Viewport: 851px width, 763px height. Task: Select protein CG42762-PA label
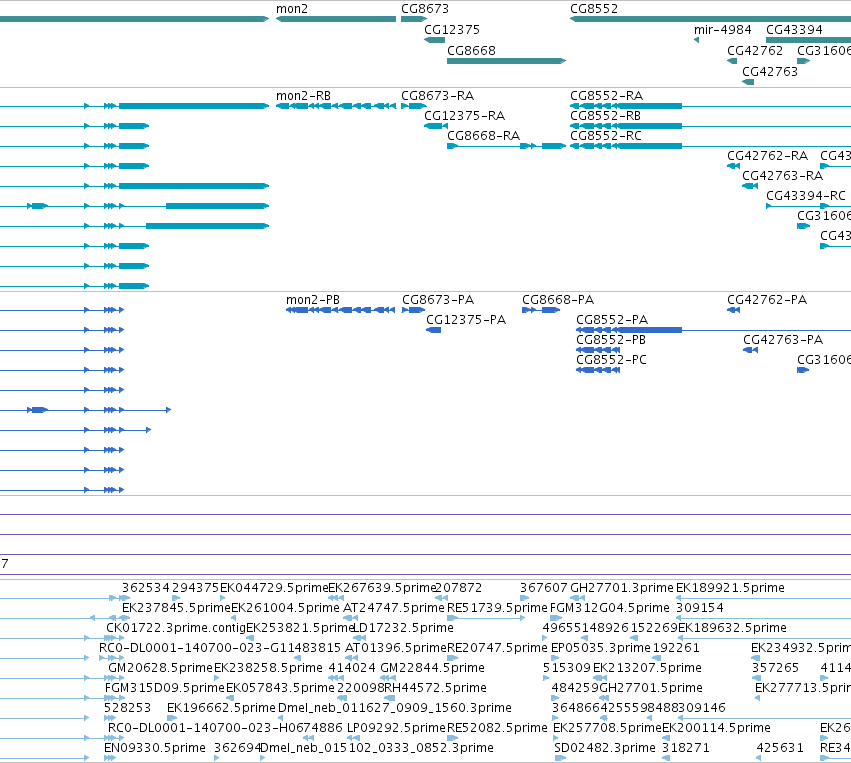767,300
